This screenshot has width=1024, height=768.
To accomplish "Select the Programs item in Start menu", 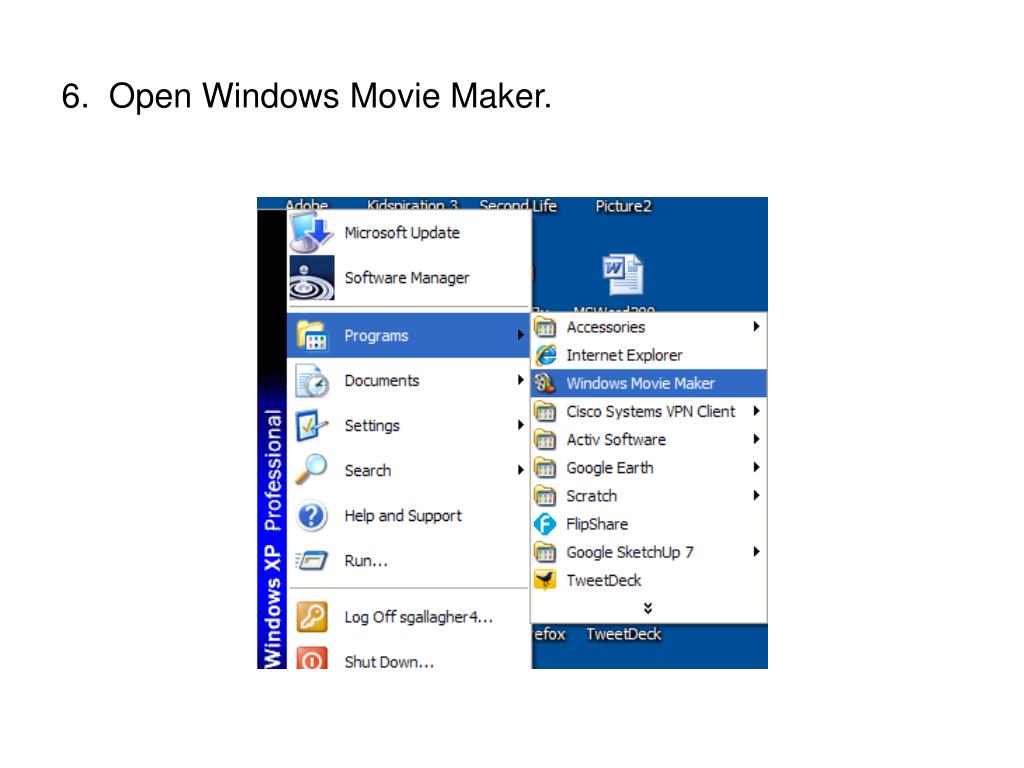I will (x=409, y=335).
